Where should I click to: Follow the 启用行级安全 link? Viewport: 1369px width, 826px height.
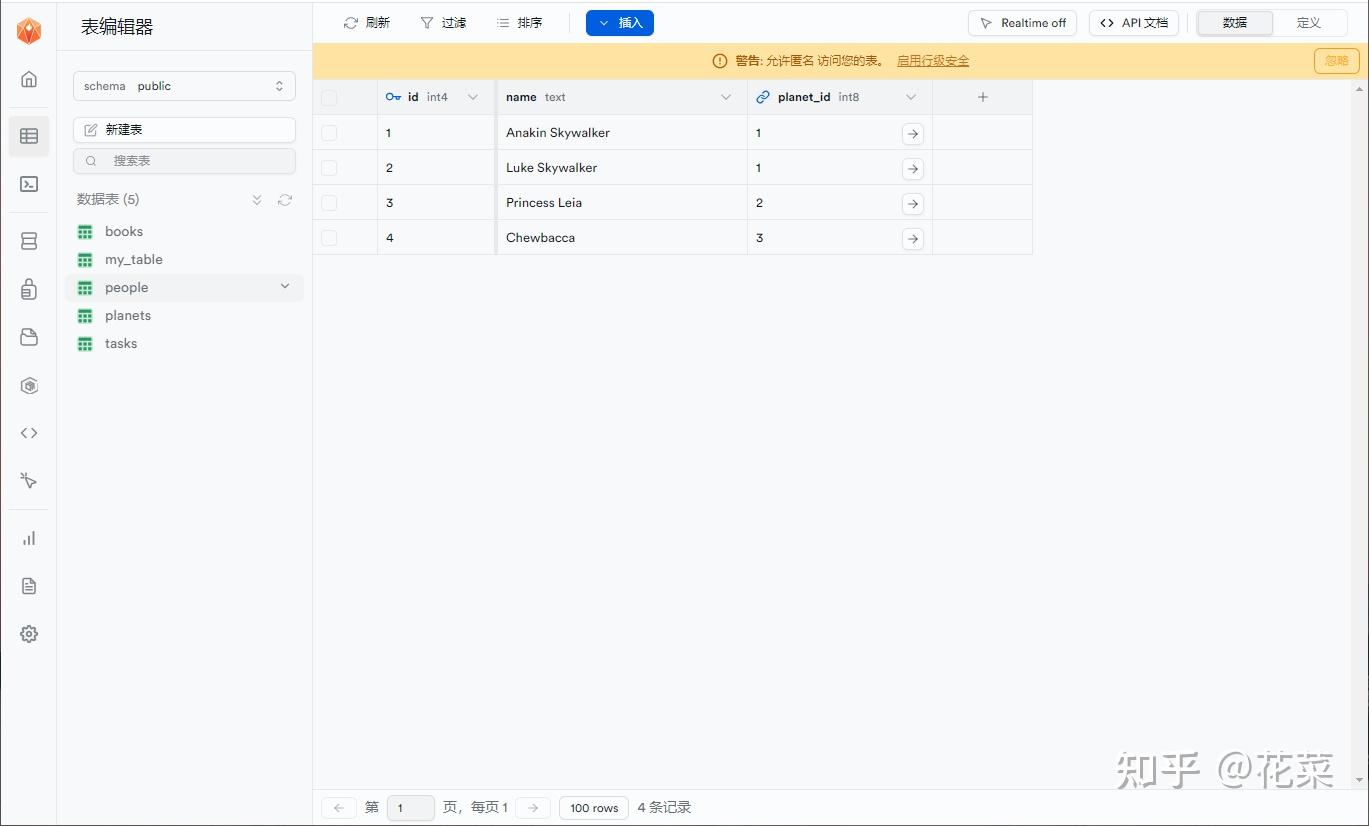coord(933,61)
